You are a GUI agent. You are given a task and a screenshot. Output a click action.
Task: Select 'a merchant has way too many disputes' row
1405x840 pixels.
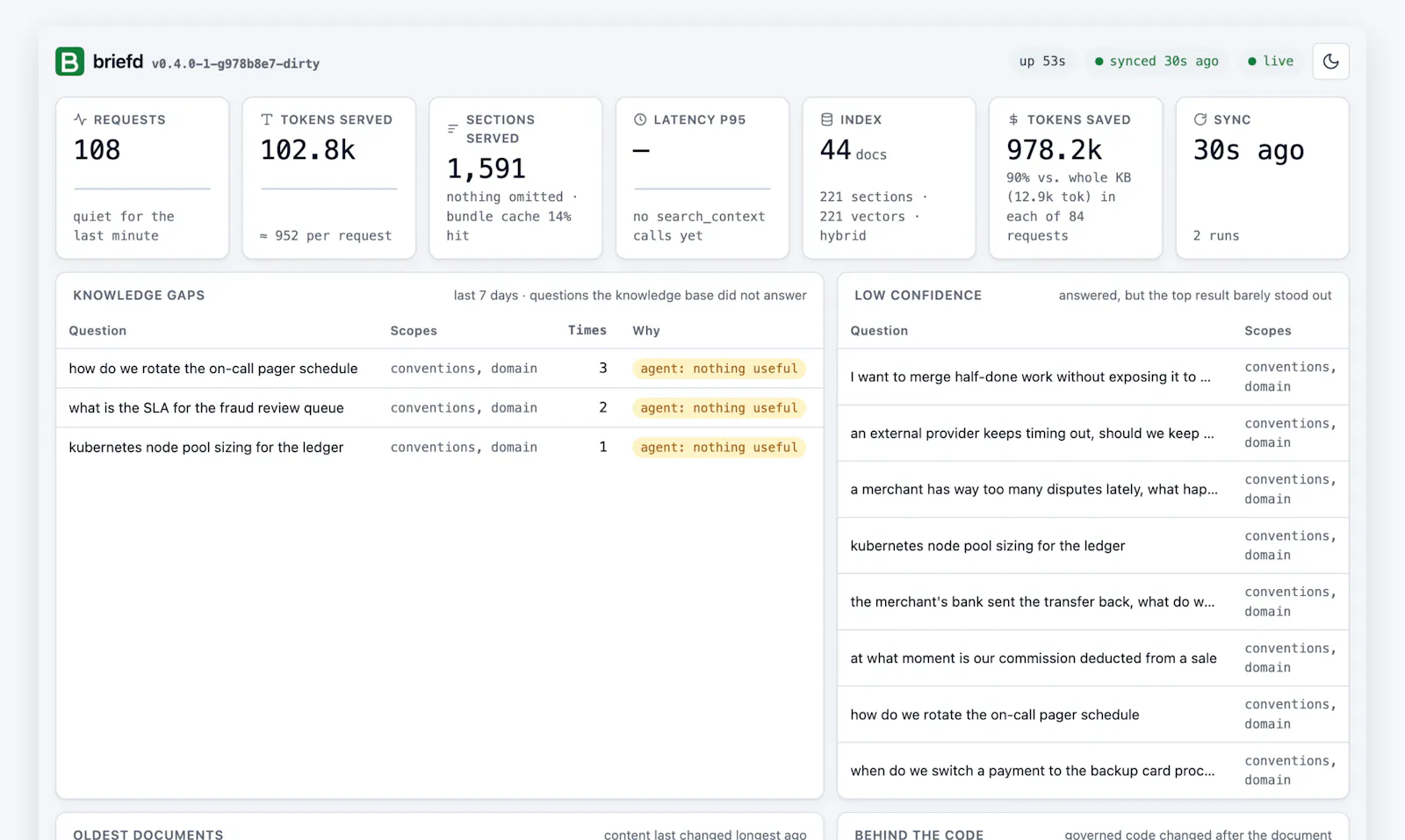point(1093,489)
